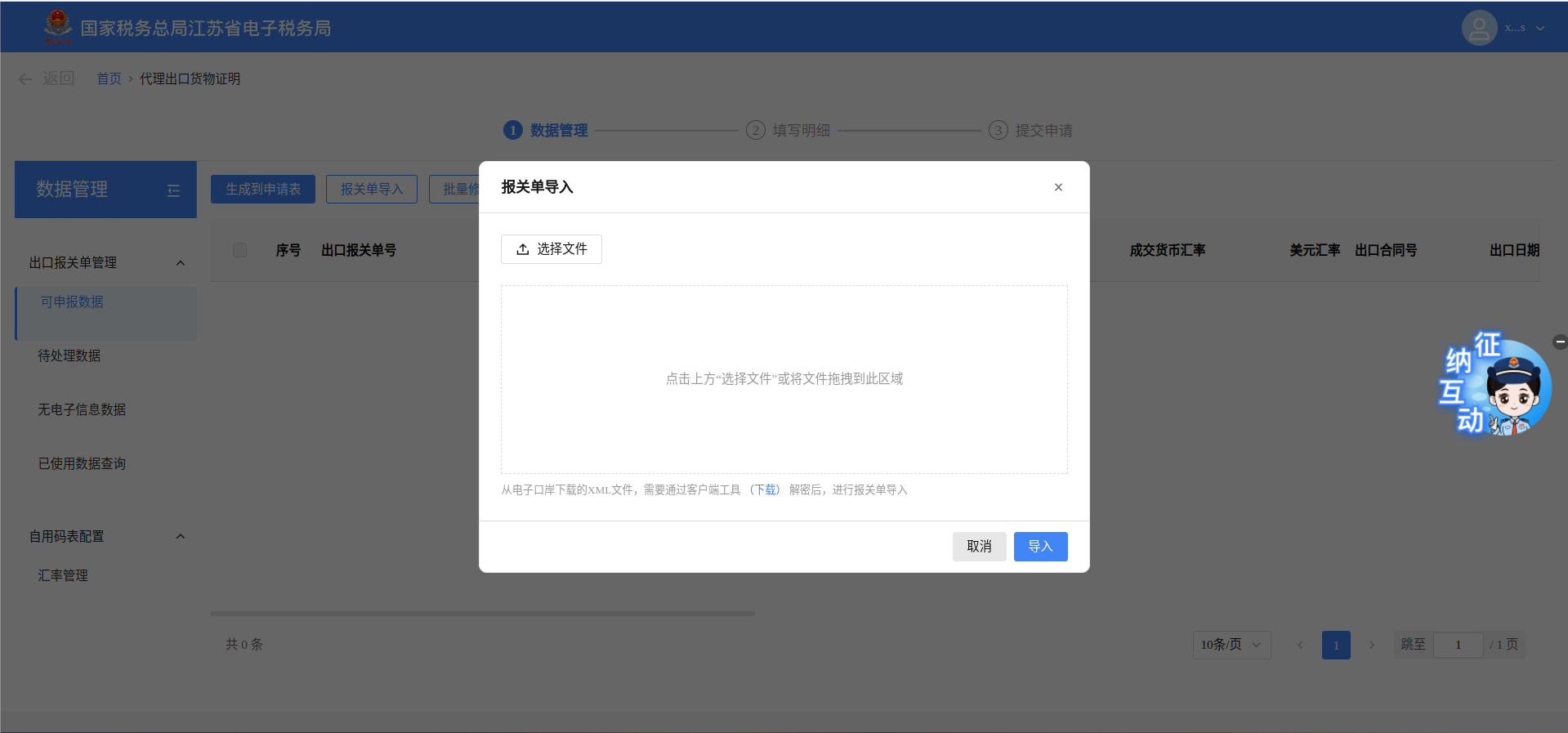Viewport: 1568px width, 733px height.
Task: Click the 返回 back arrow
Action: click(x=26, y=78)
